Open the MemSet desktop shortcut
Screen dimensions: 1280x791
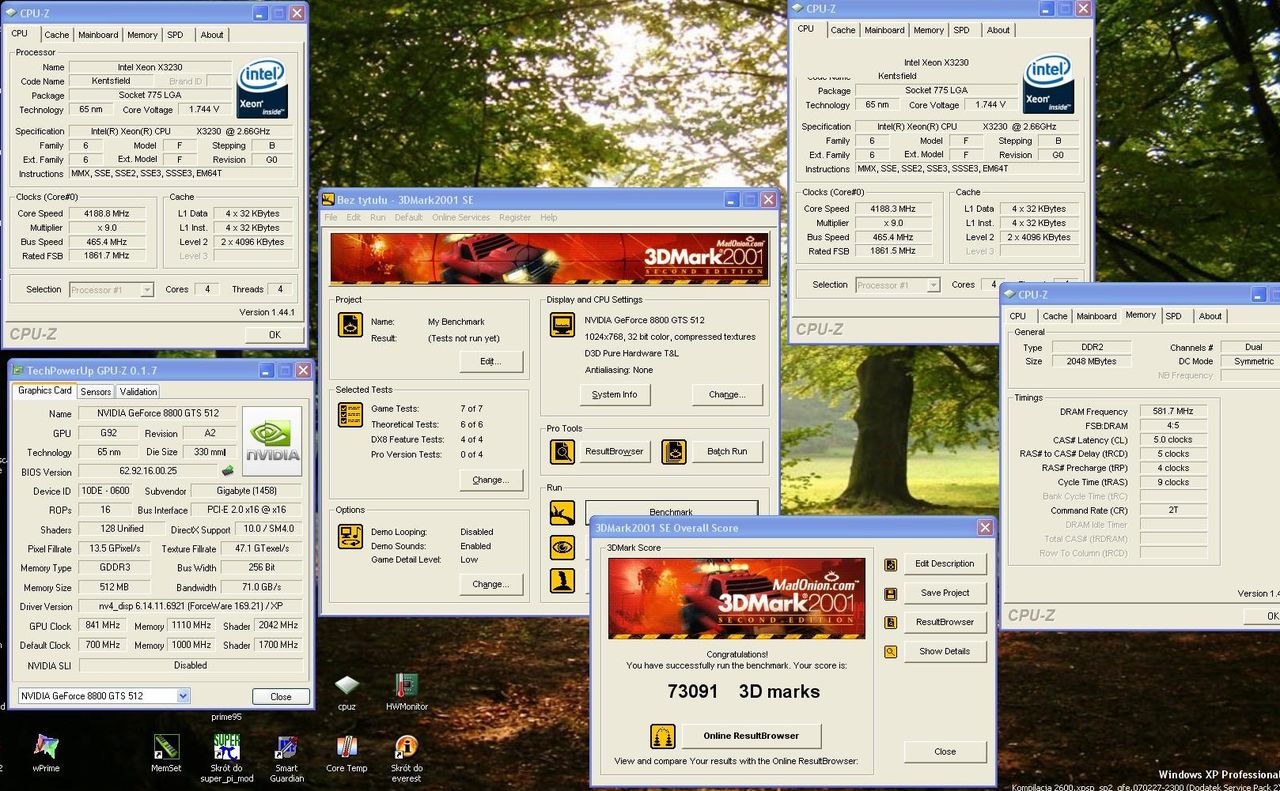pos(166,746)
